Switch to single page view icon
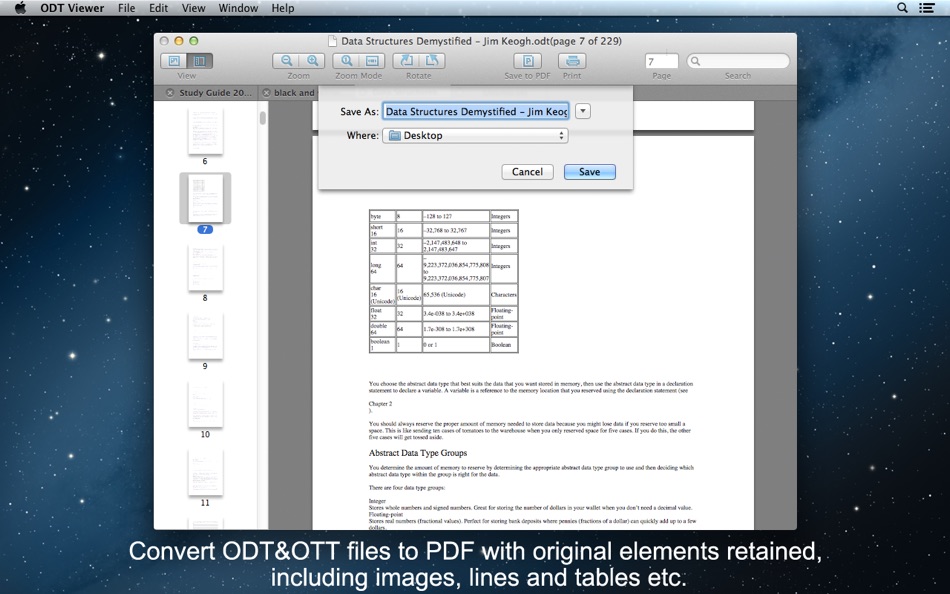 174,61
